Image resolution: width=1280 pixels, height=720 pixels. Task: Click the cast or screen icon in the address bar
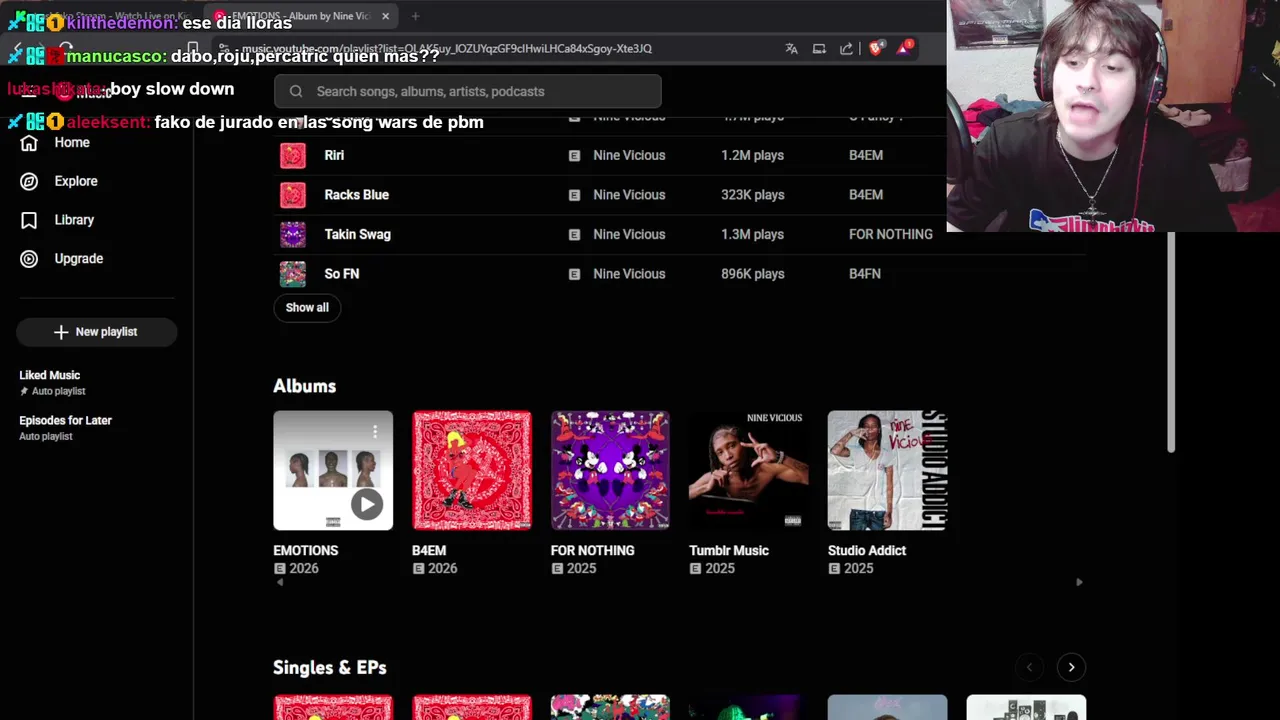819,48
